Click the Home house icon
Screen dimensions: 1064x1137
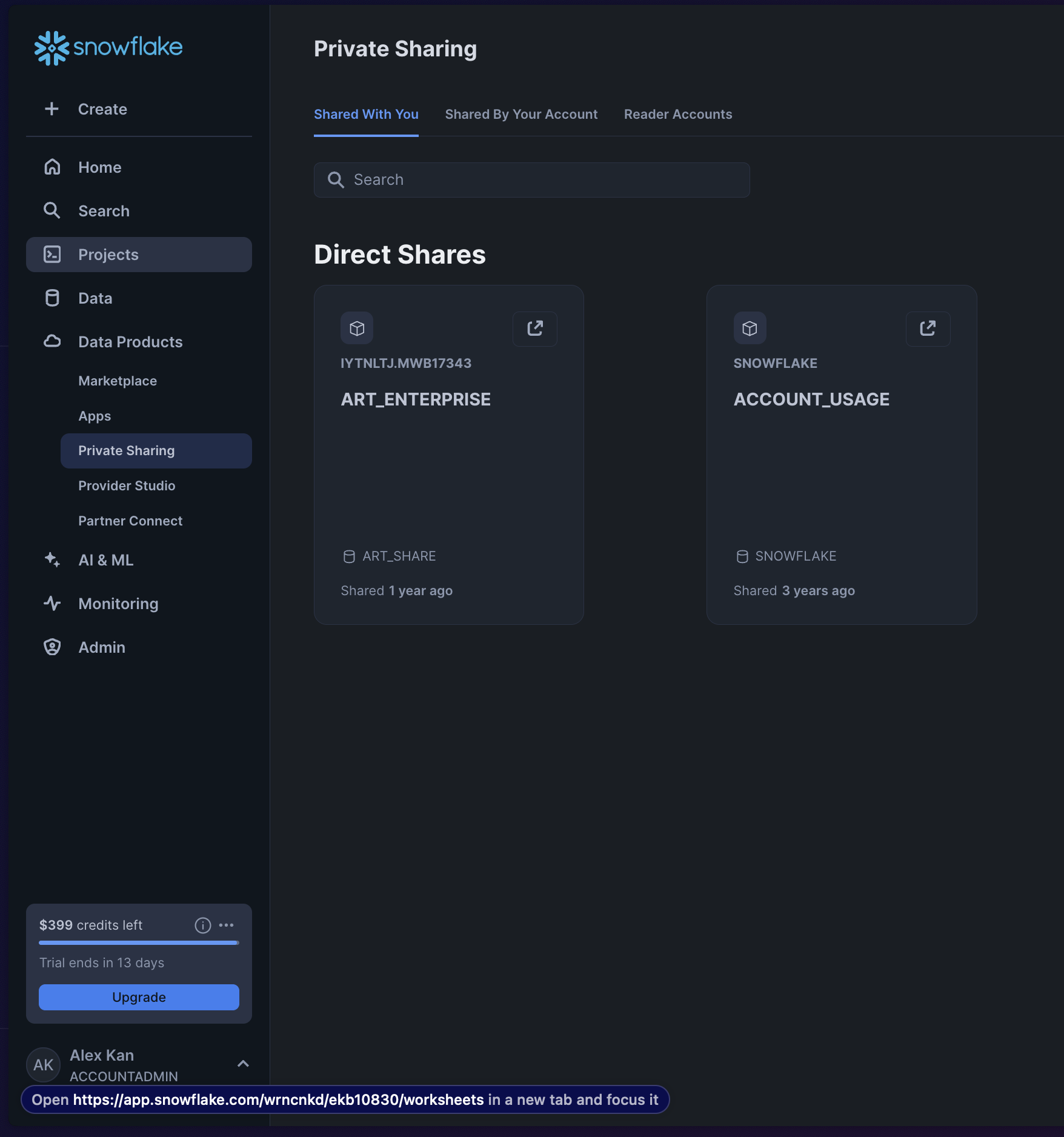coord(52,167)
